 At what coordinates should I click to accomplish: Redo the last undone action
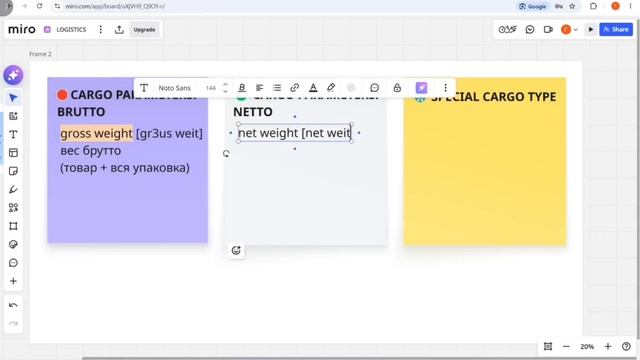13,324
